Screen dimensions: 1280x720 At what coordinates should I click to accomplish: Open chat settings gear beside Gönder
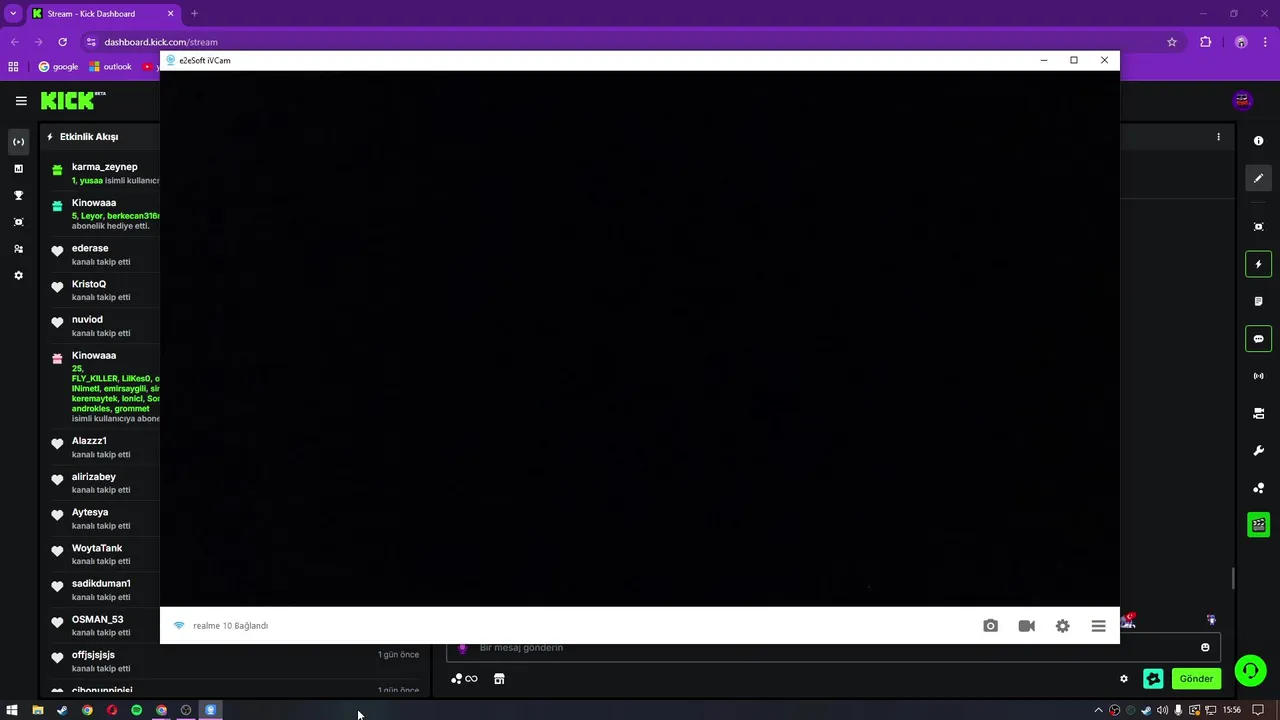pyautogui.click(x=1124, y=679)
